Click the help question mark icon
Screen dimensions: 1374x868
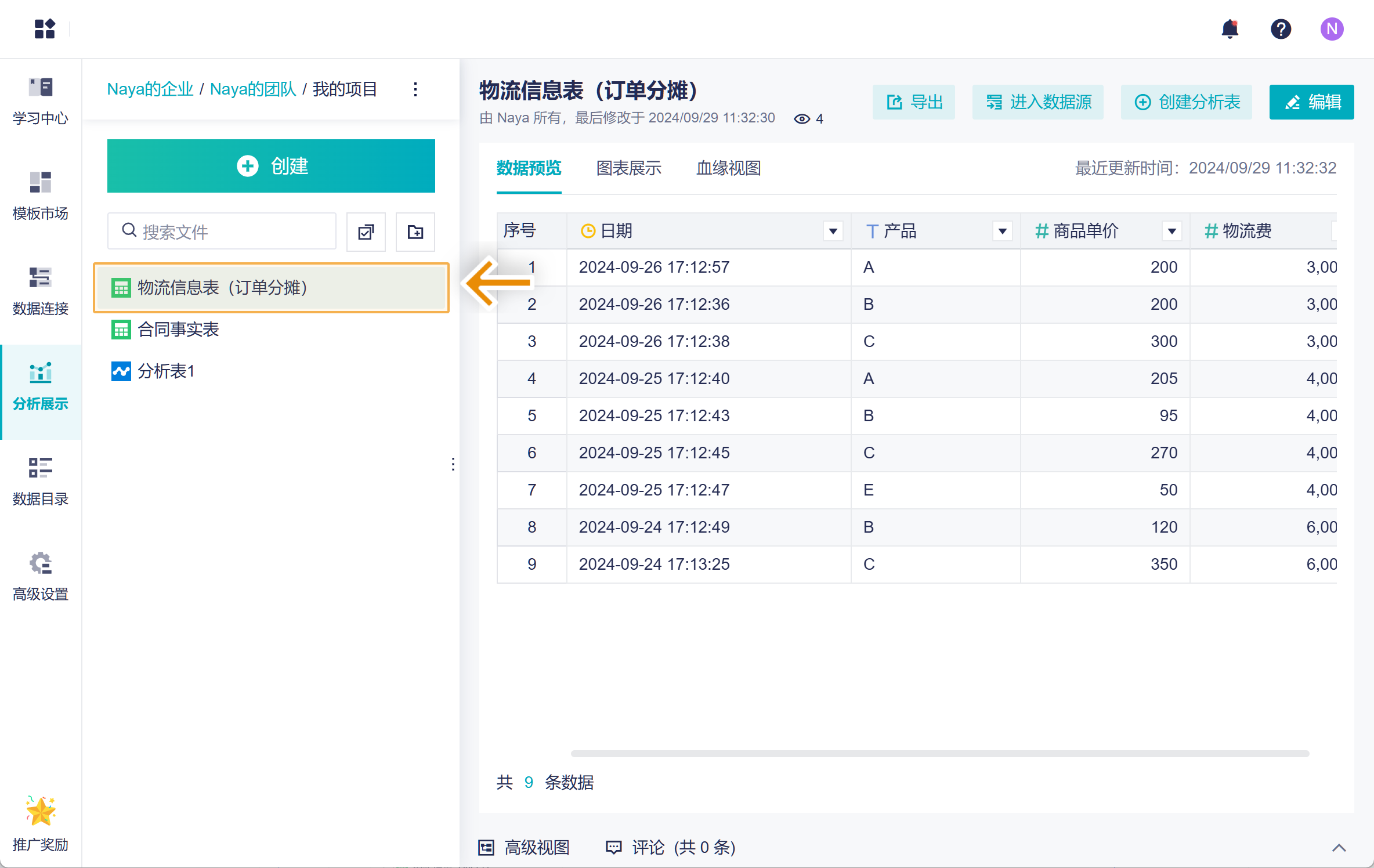(1281, 28)
